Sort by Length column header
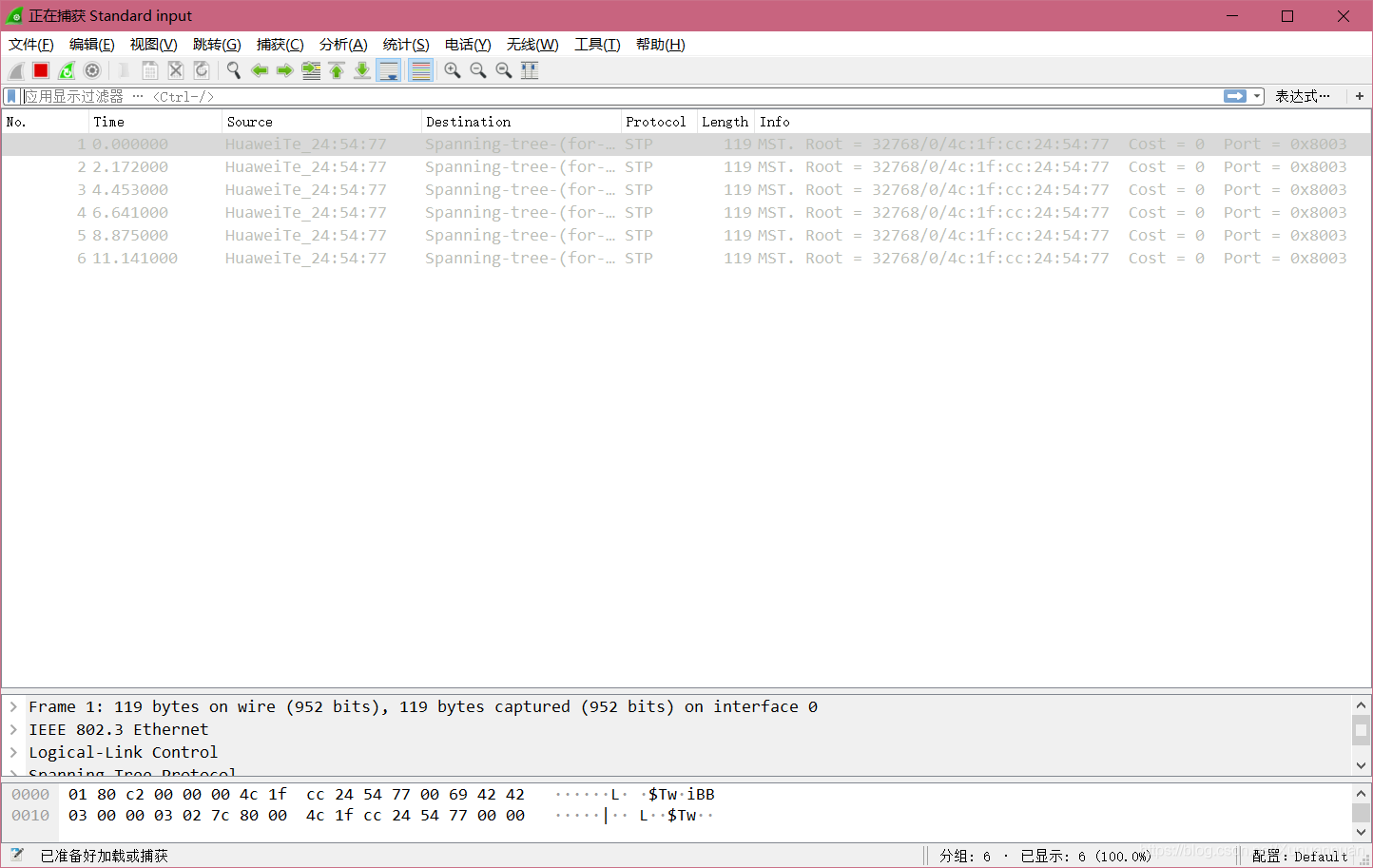This screenshot has width=1373, height=868. [725, 122]
